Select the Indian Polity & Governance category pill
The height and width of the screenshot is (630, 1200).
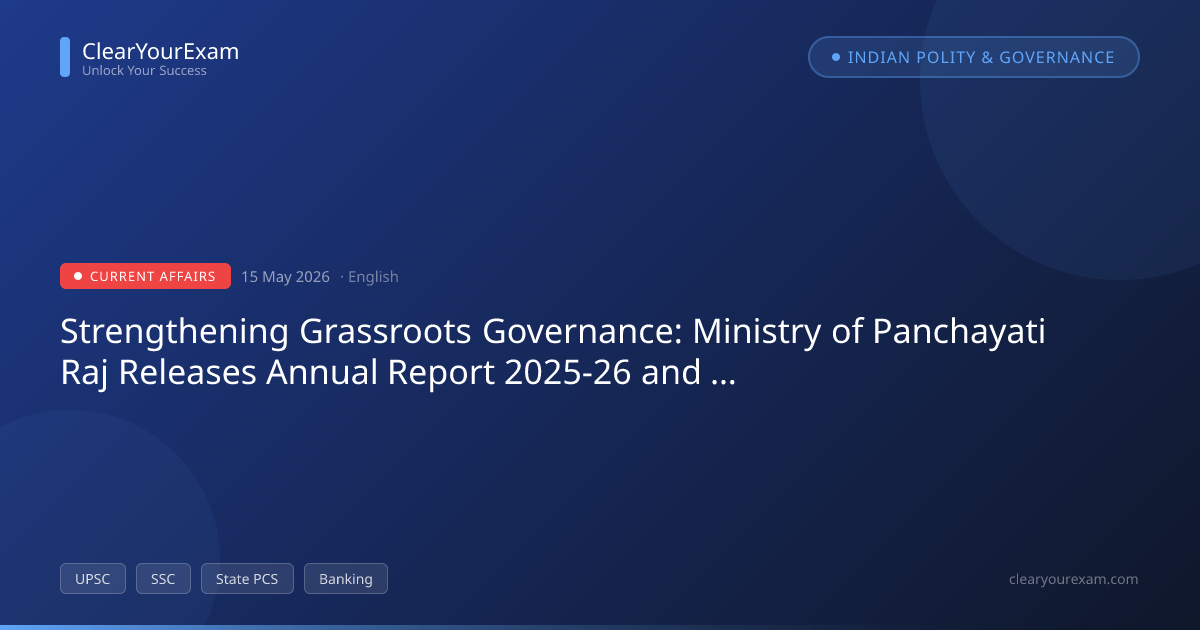click(974, 57)
